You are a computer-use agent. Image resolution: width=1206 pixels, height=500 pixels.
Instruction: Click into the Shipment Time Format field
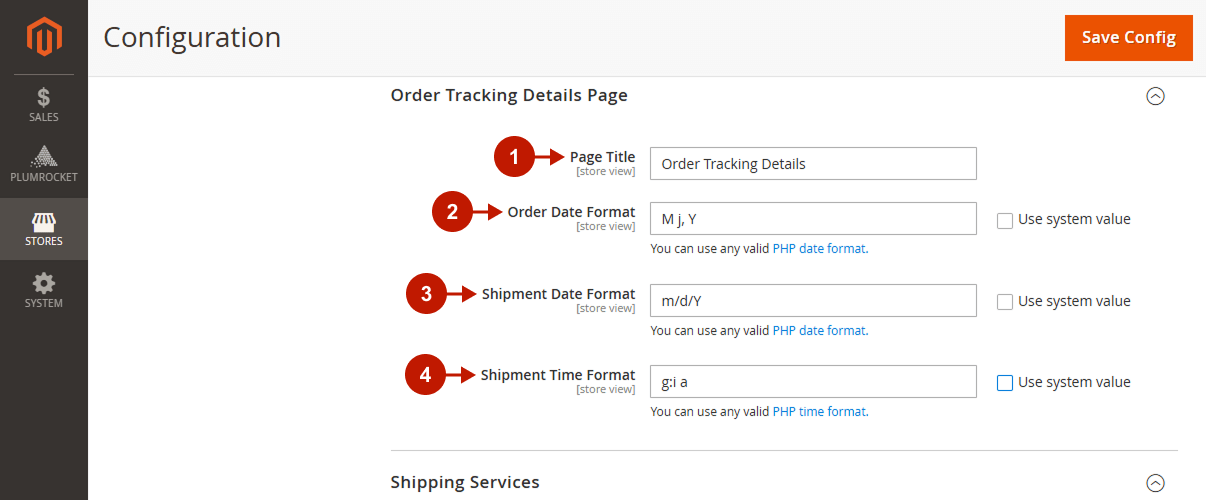813,381
